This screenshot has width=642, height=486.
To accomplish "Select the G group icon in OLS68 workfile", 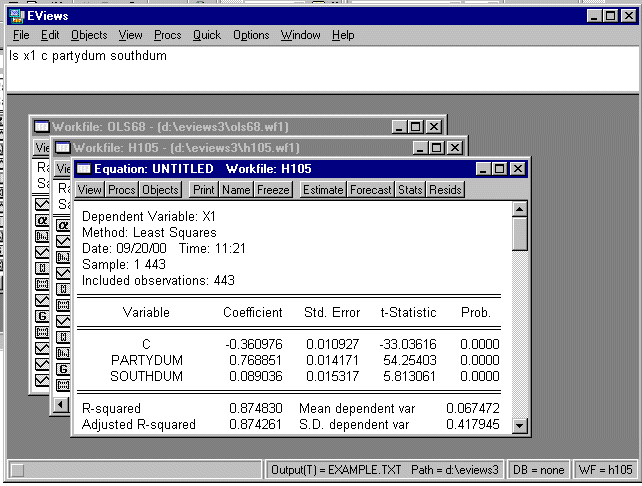I will (x=42, y=316).
